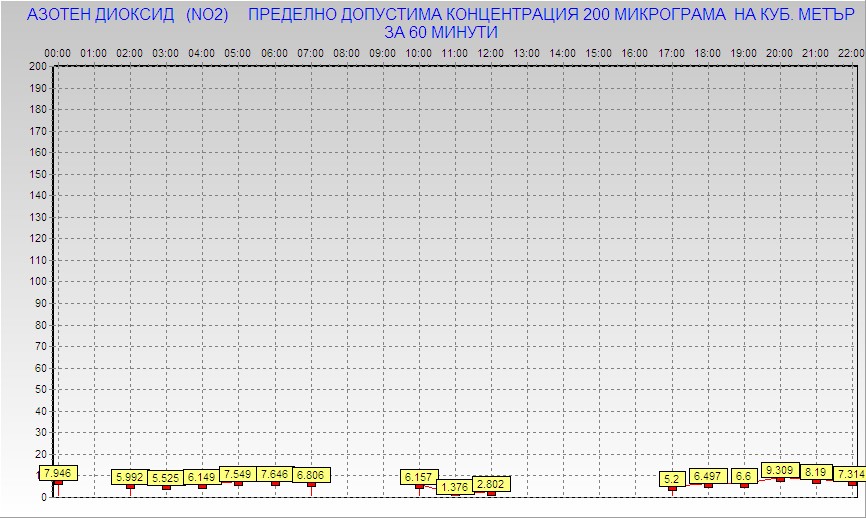Click the 5.525 data point label
866x518 pixels.
click(166, 478)
